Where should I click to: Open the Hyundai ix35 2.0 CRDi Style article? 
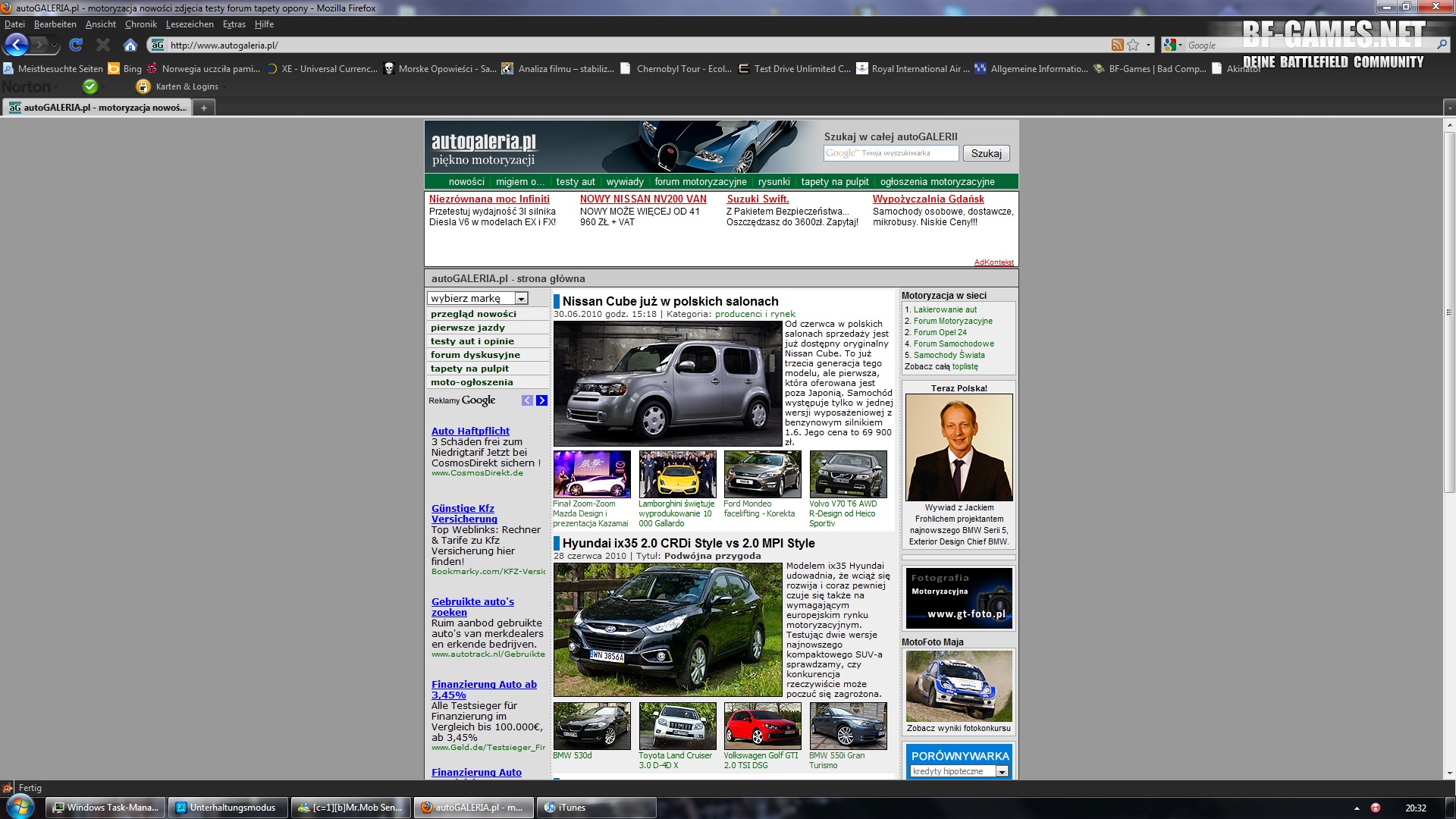tap(689, 543)
